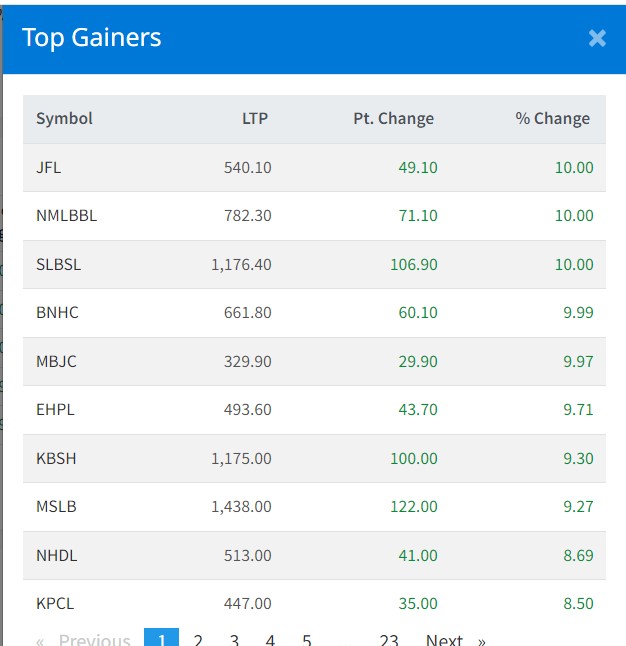The width and height of the screenshot is (626, 646).
Task: Sort by Symbol column header
Action: click(x=64, y=118)
